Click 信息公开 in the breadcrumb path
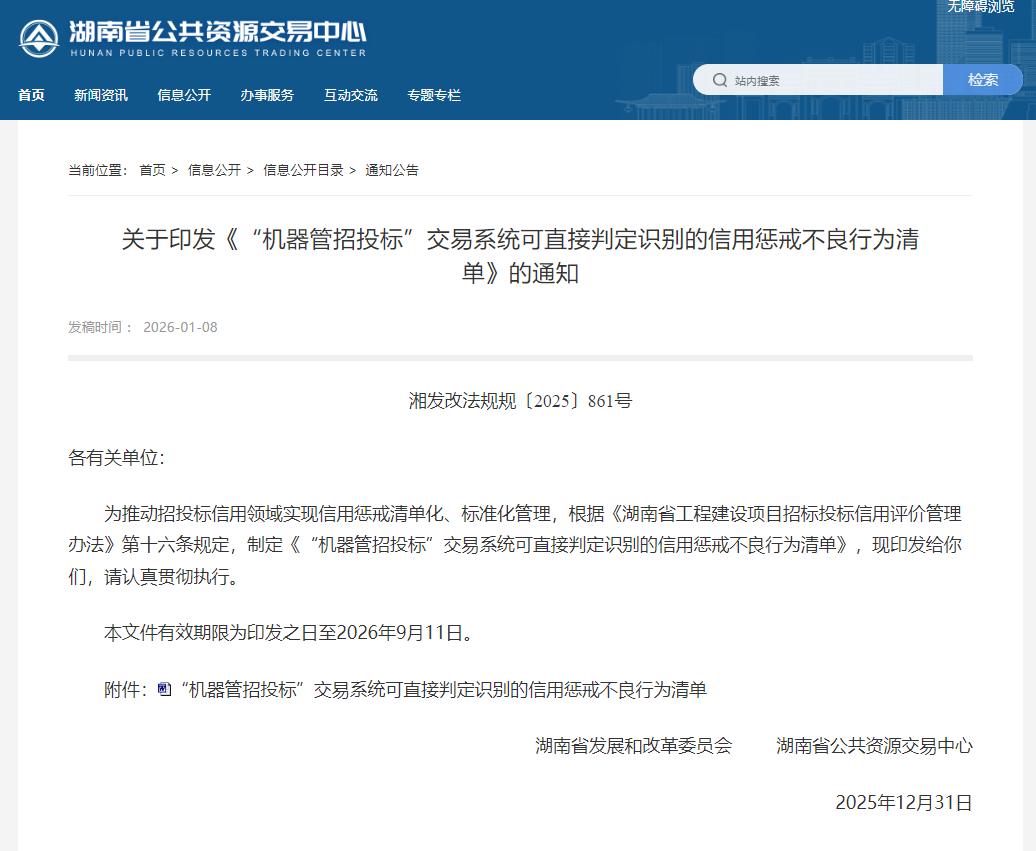 [214, 170]
